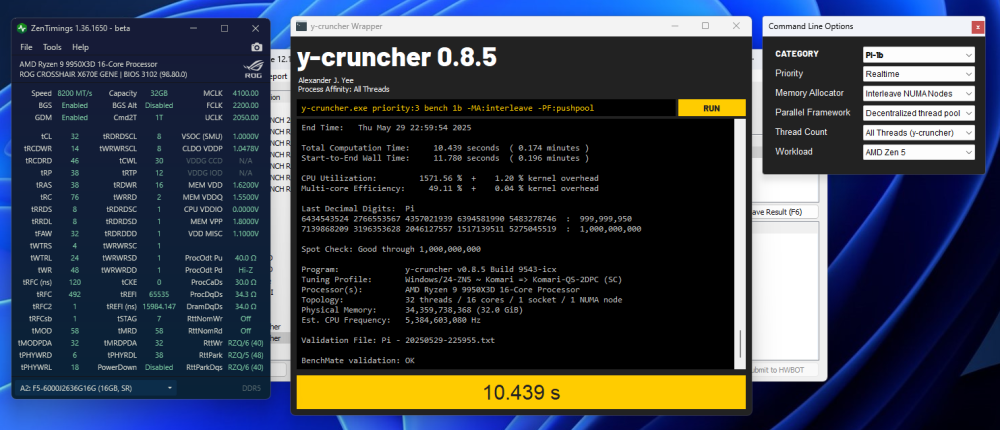The height and width of the screenshot is (430, 1000).
Task: Click the tRFC value 492
Action: (x=75, y=294)
